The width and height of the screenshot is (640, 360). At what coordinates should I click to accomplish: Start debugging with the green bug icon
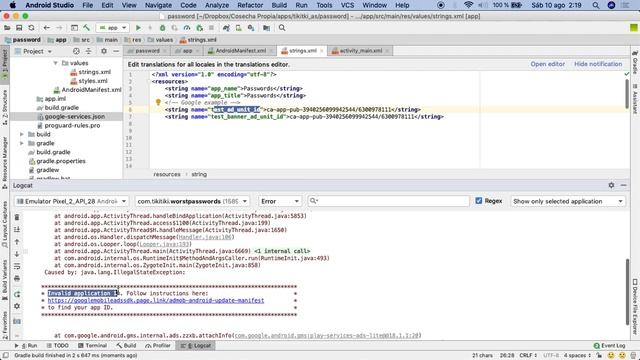pos(162,28)
